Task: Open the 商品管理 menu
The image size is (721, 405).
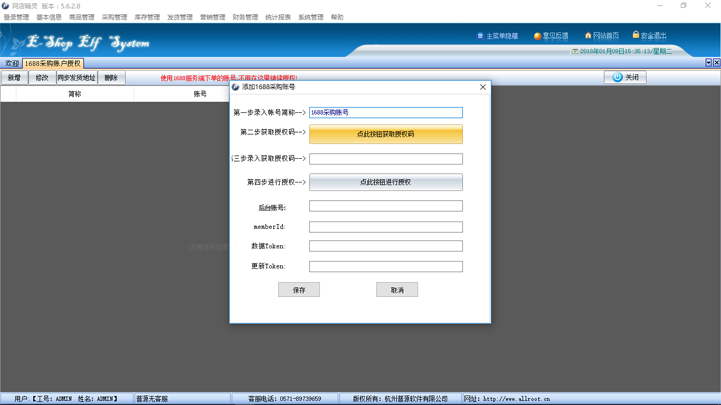Action: [81, 17]
